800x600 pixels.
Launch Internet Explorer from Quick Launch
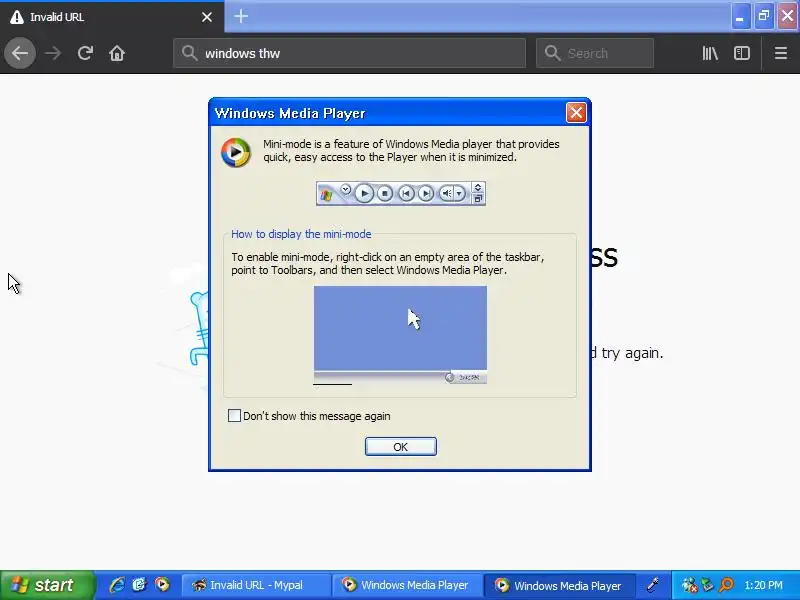click(117, 585)
